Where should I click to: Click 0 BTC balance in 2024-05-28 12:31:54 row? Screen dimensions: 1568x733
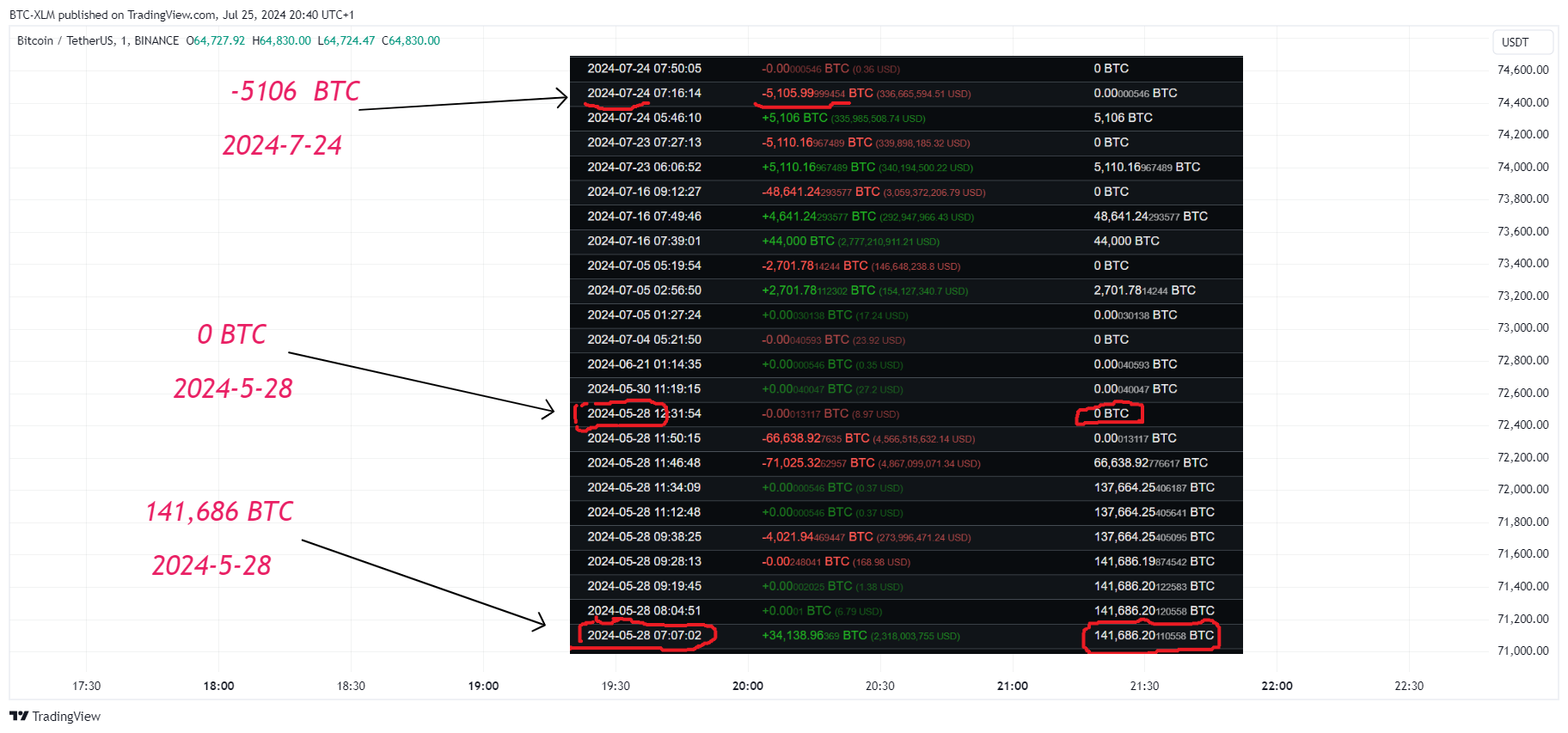(1112, 413)
